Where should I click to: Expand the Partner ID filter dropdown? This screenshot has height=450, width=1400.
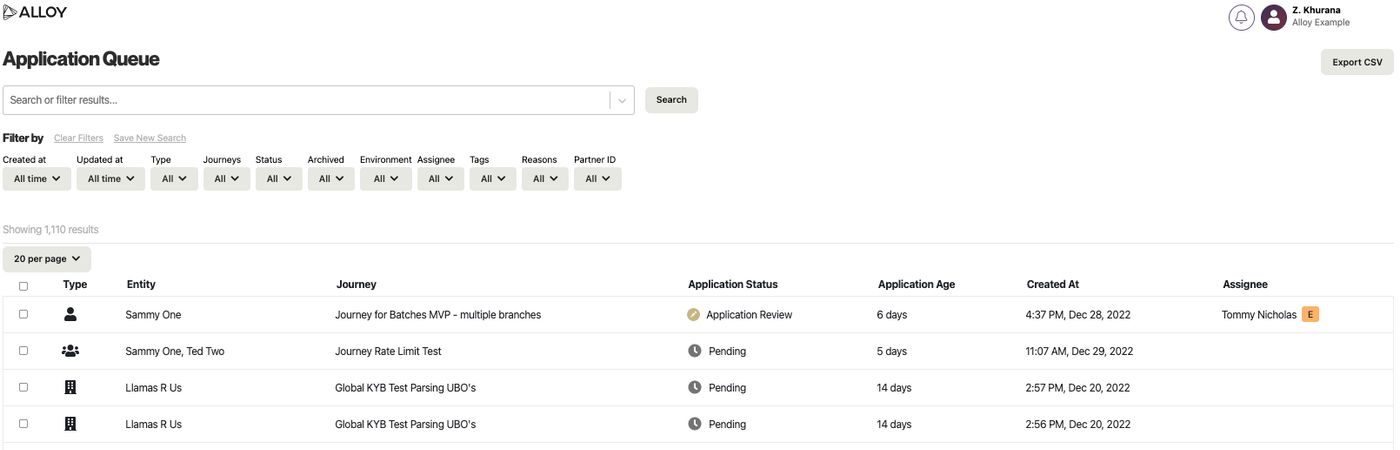click(x=597, y=179)
